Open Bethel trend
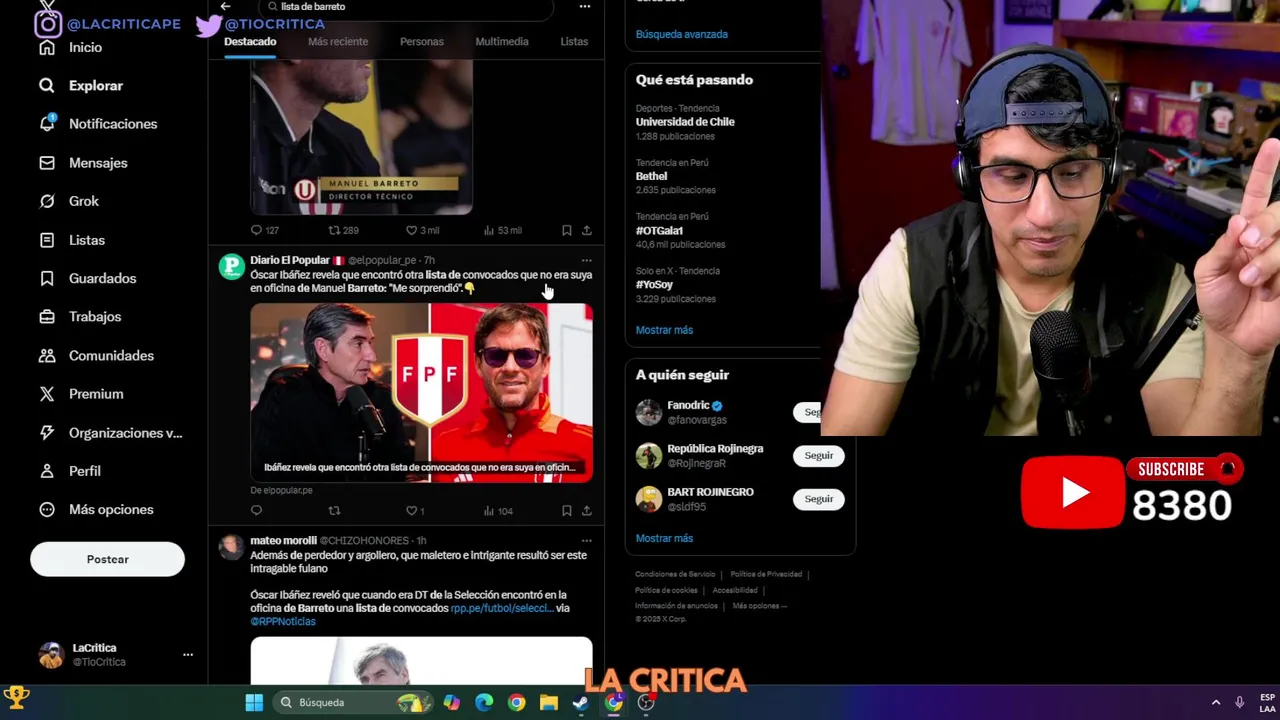 (x=651, y=176)
